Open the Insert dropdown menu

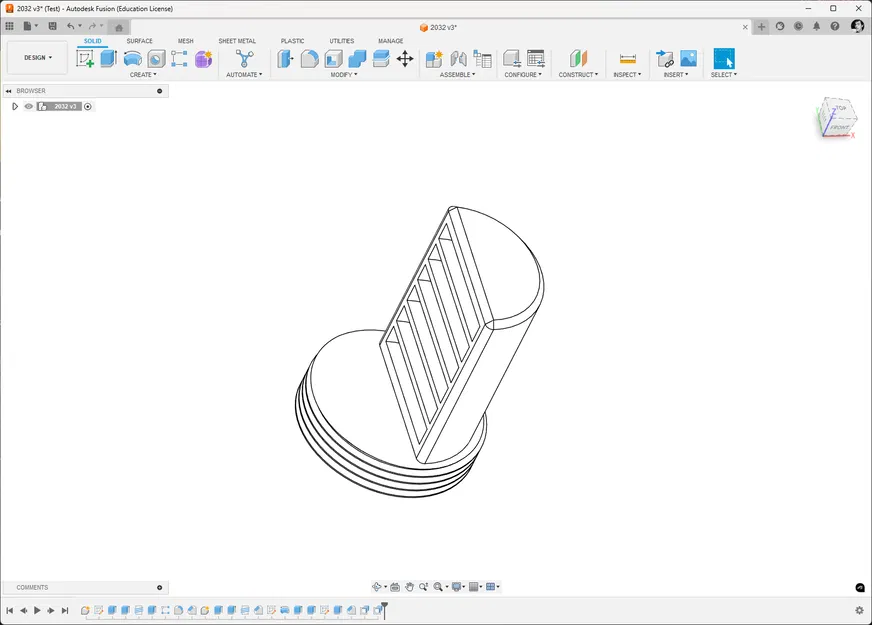pyautogui.click(x=676, y=75)
